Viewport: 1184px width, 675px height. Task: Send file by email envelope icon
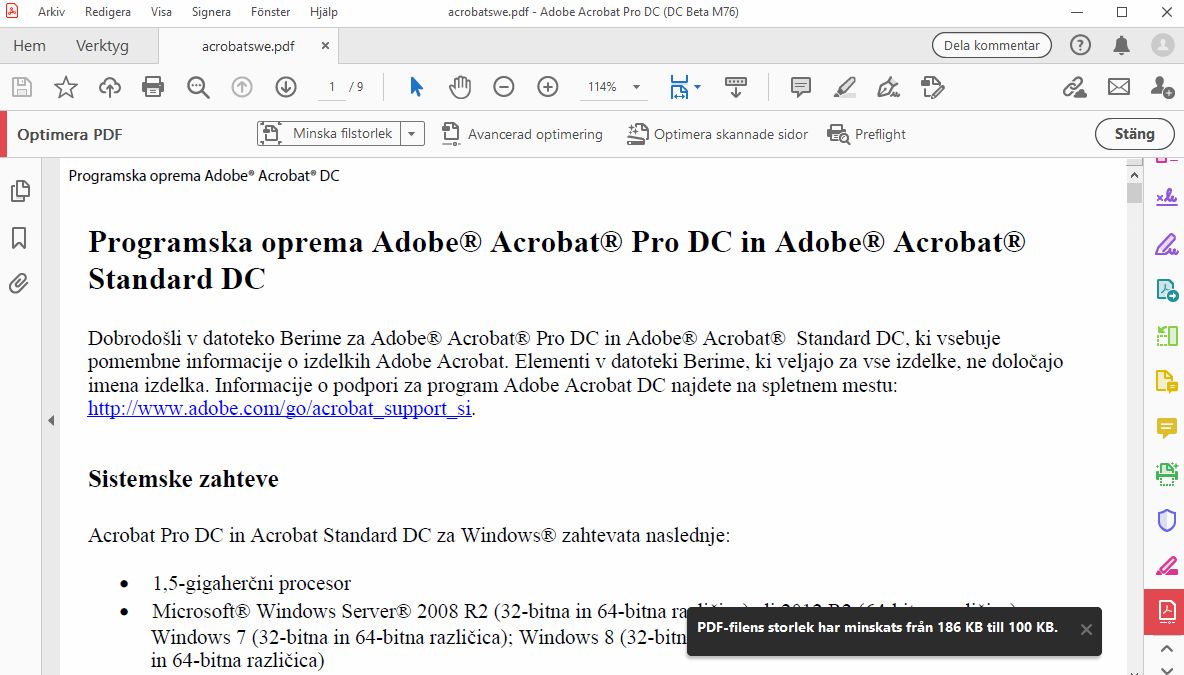(x=1119, y=88)
